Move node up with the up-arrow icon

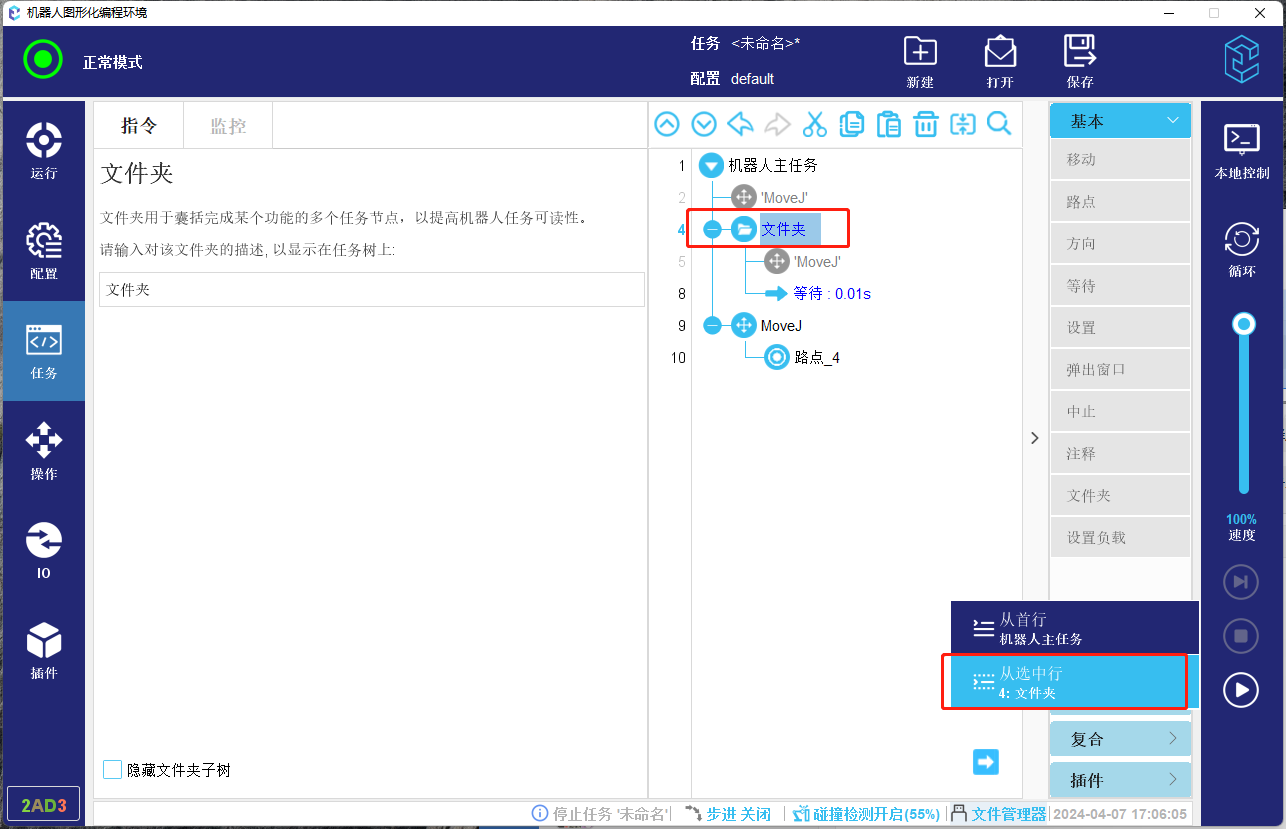point(667,124)
